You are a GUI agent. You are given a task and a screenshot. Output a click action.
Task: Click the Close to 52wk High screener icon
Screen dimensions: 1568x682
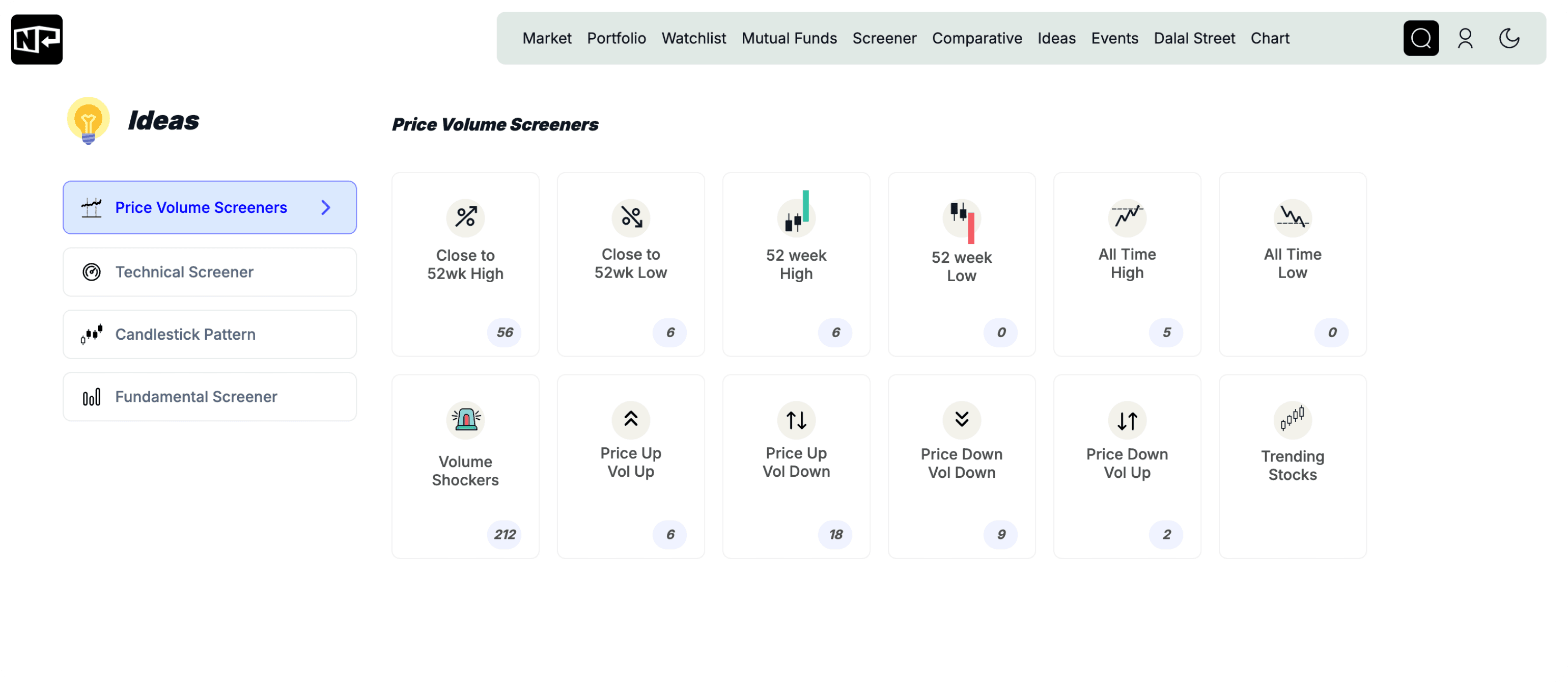465,217
